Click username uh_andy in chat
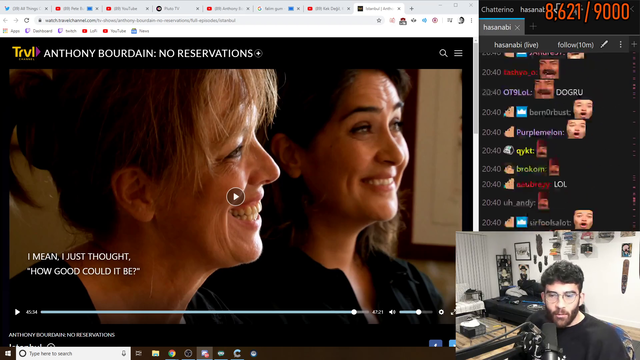Screen dimensions: 640x360 519,203
